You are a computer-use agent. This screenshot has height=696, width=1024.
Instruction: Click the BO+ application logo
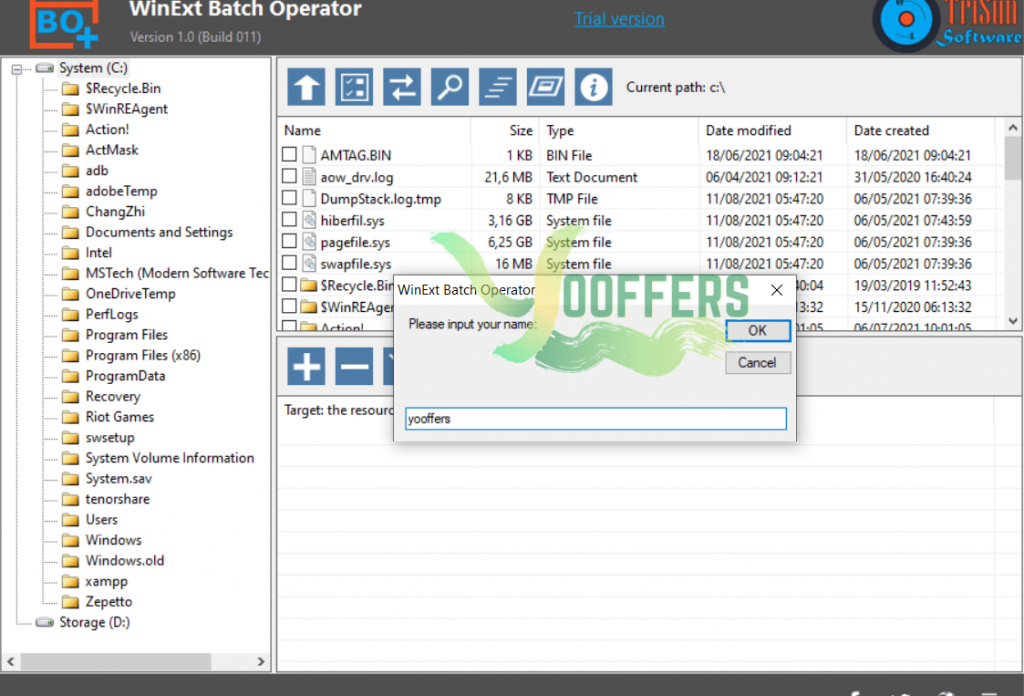point(64,25)
